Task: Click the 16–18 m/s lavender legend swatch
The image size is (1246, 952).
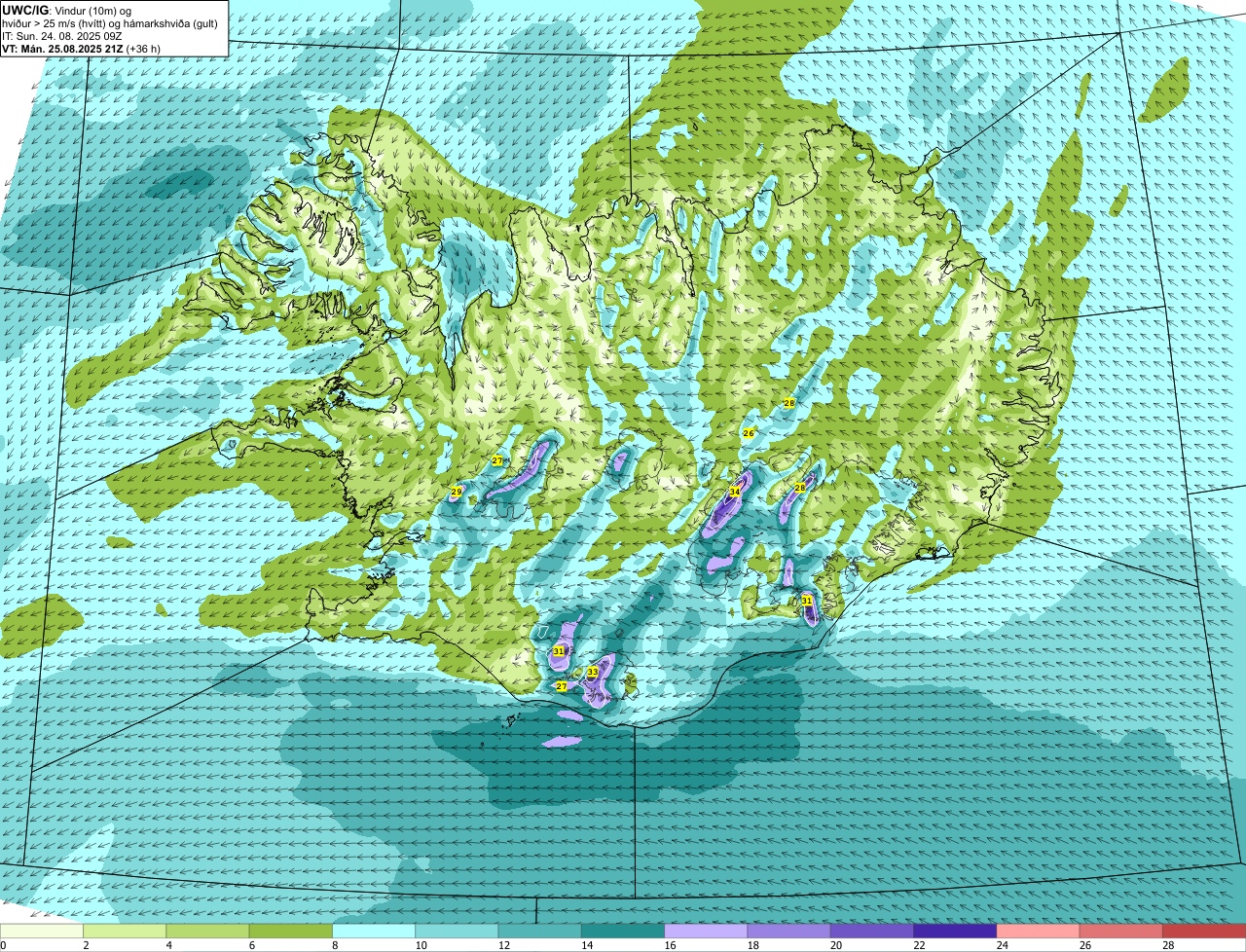Action: [x=706, y=932]
